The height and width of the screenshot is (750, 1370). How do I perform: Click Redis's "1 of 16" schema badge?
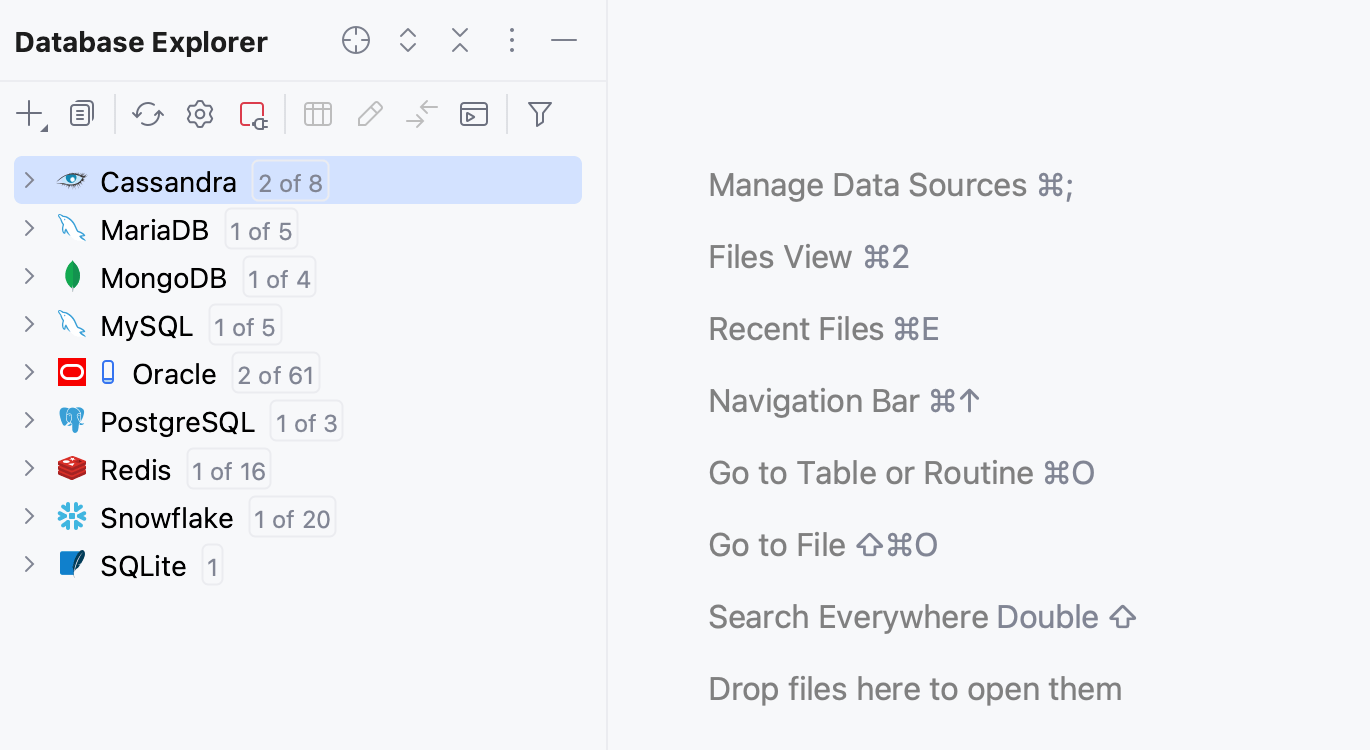tap(229, 470)
